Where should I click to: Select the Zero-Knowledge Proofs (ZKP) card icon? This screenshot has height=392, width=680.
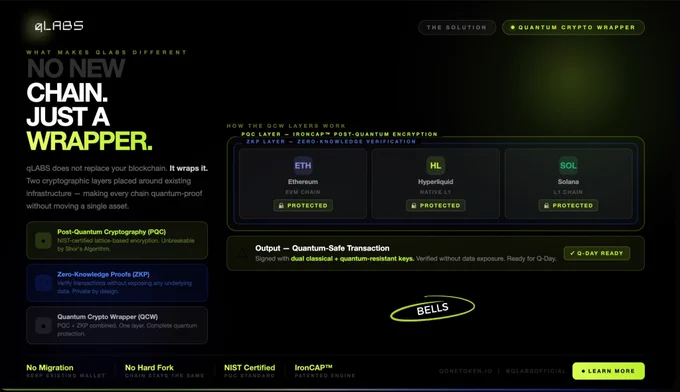[43, 283]
